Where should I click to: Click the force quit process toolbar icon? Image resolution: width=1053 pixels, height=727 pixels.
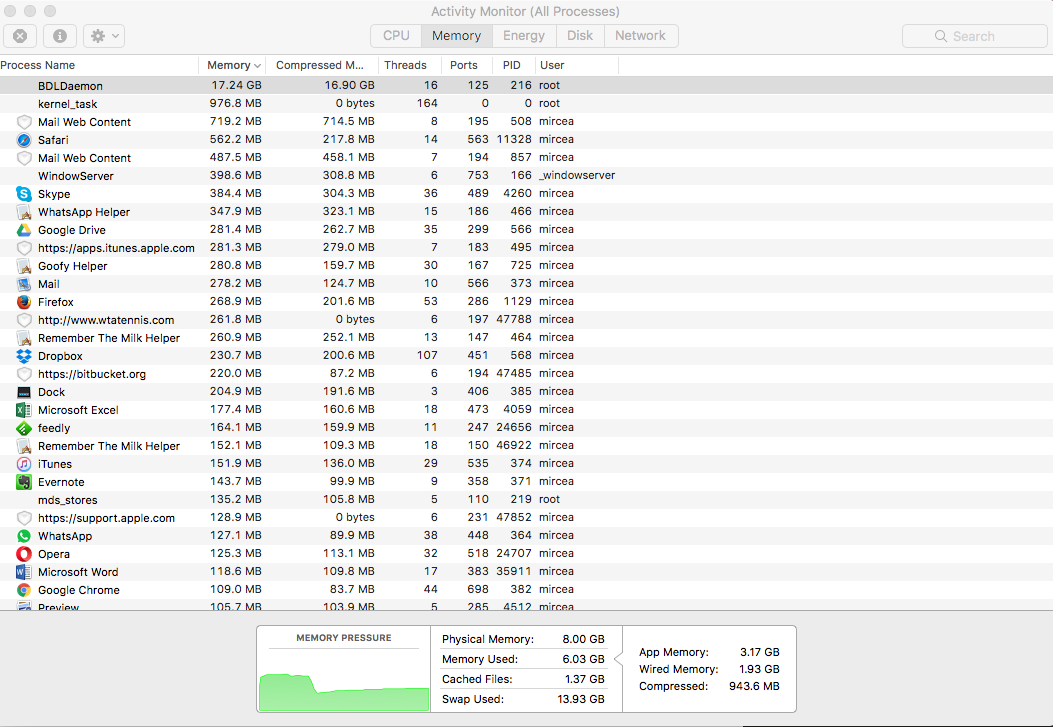20,36
